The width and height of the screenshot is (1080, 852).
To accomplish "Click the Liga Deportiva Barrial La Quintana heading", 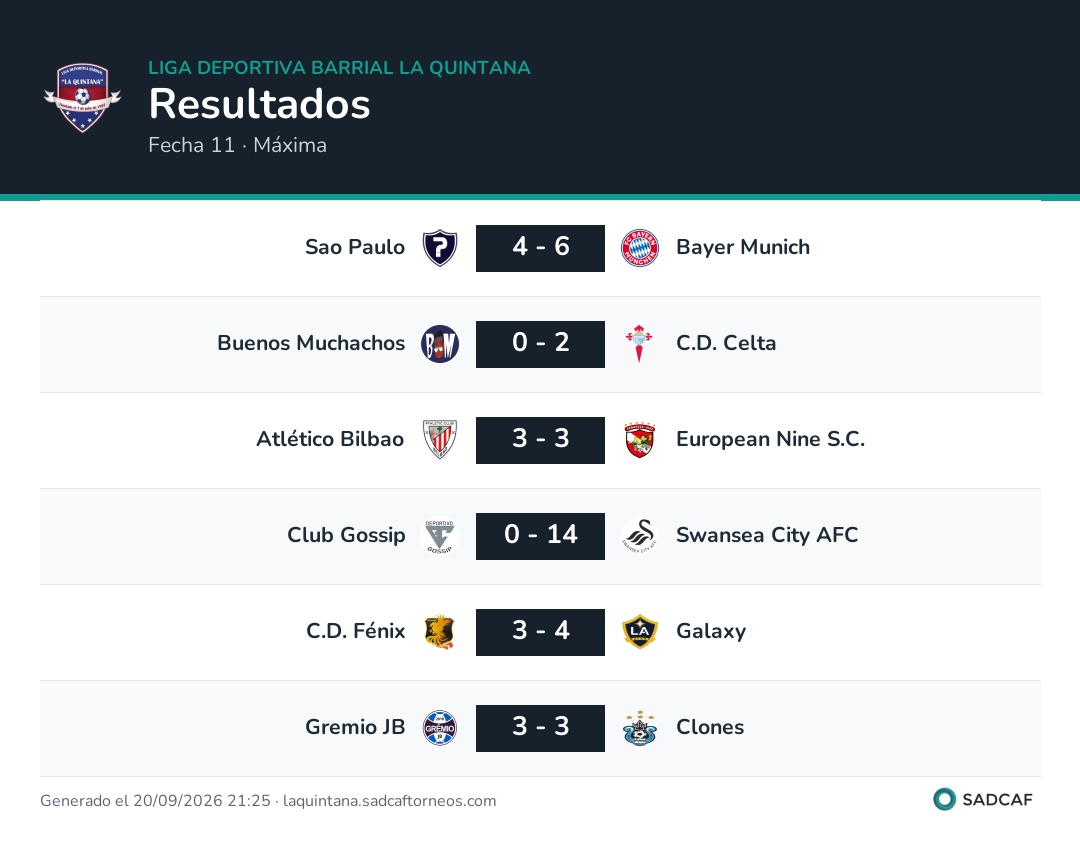I will [340, 67].
